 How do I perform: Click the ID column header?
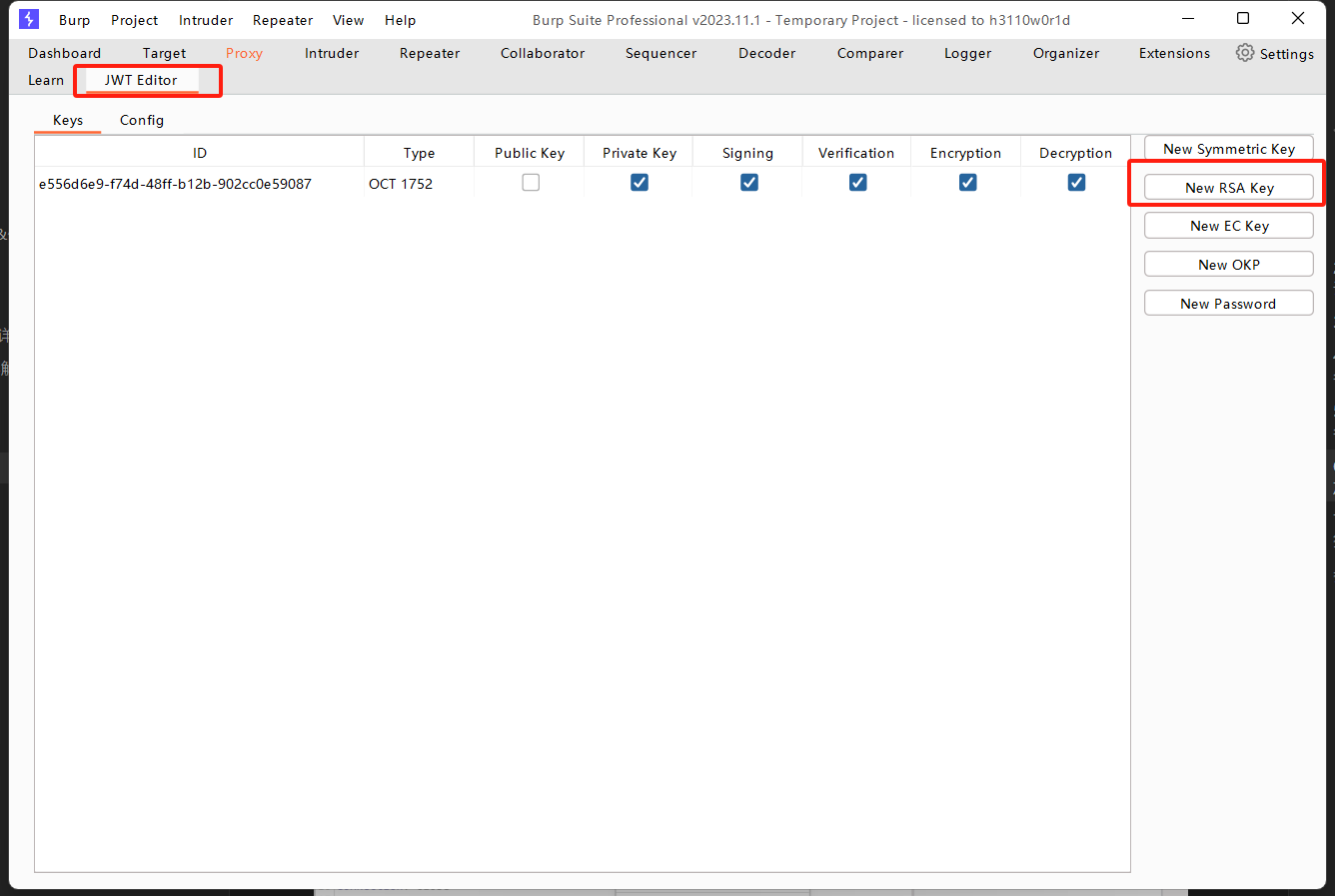(x=200, y=153)
